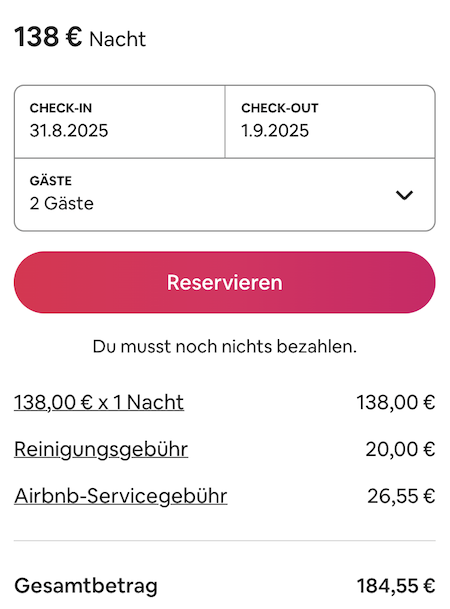Click the CHECK-OUT label
The height and width of the screenshot is (609, 450).
click(280, 108)
